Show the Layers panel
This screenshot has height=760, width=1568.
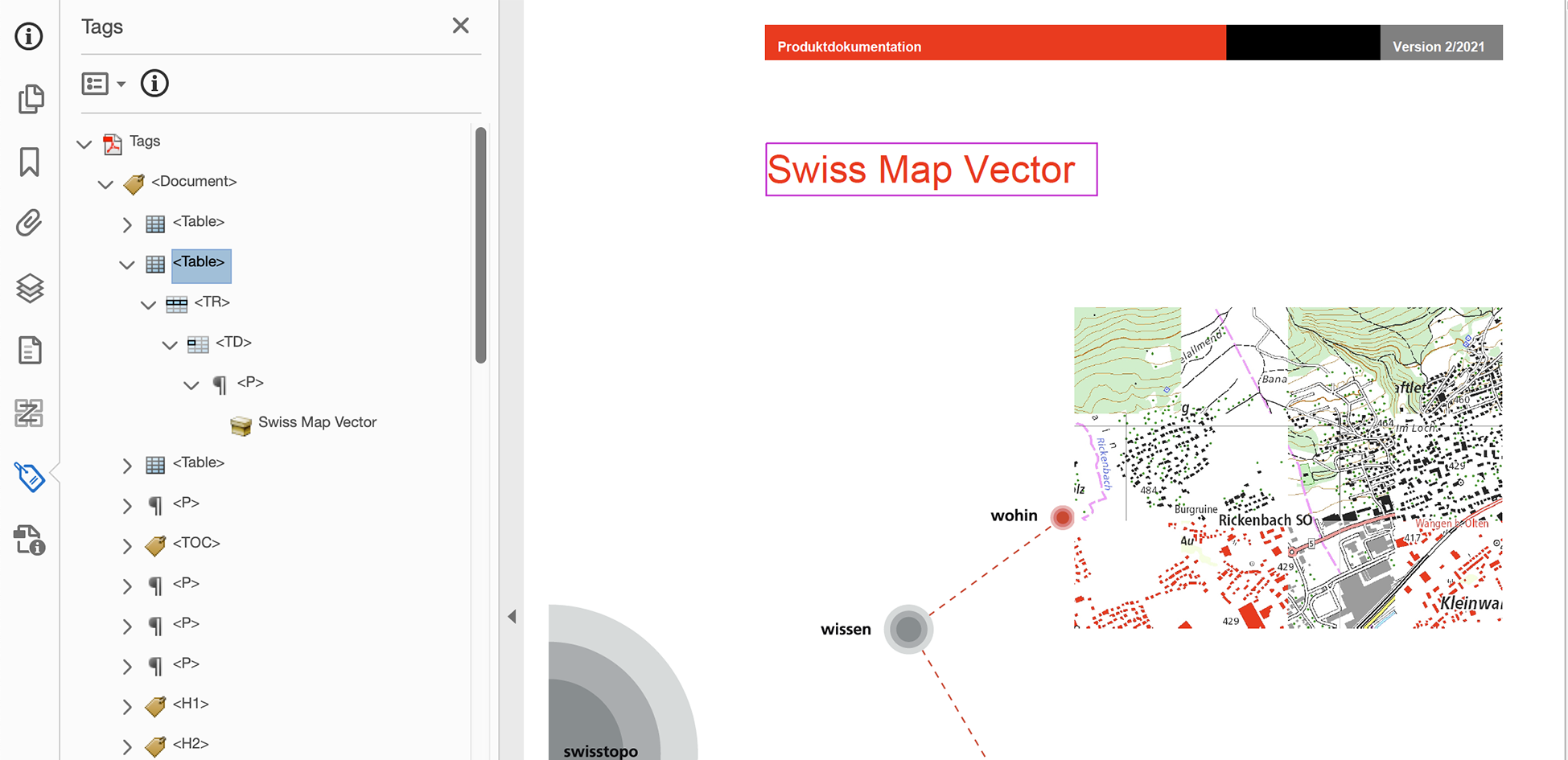(30, 288)
